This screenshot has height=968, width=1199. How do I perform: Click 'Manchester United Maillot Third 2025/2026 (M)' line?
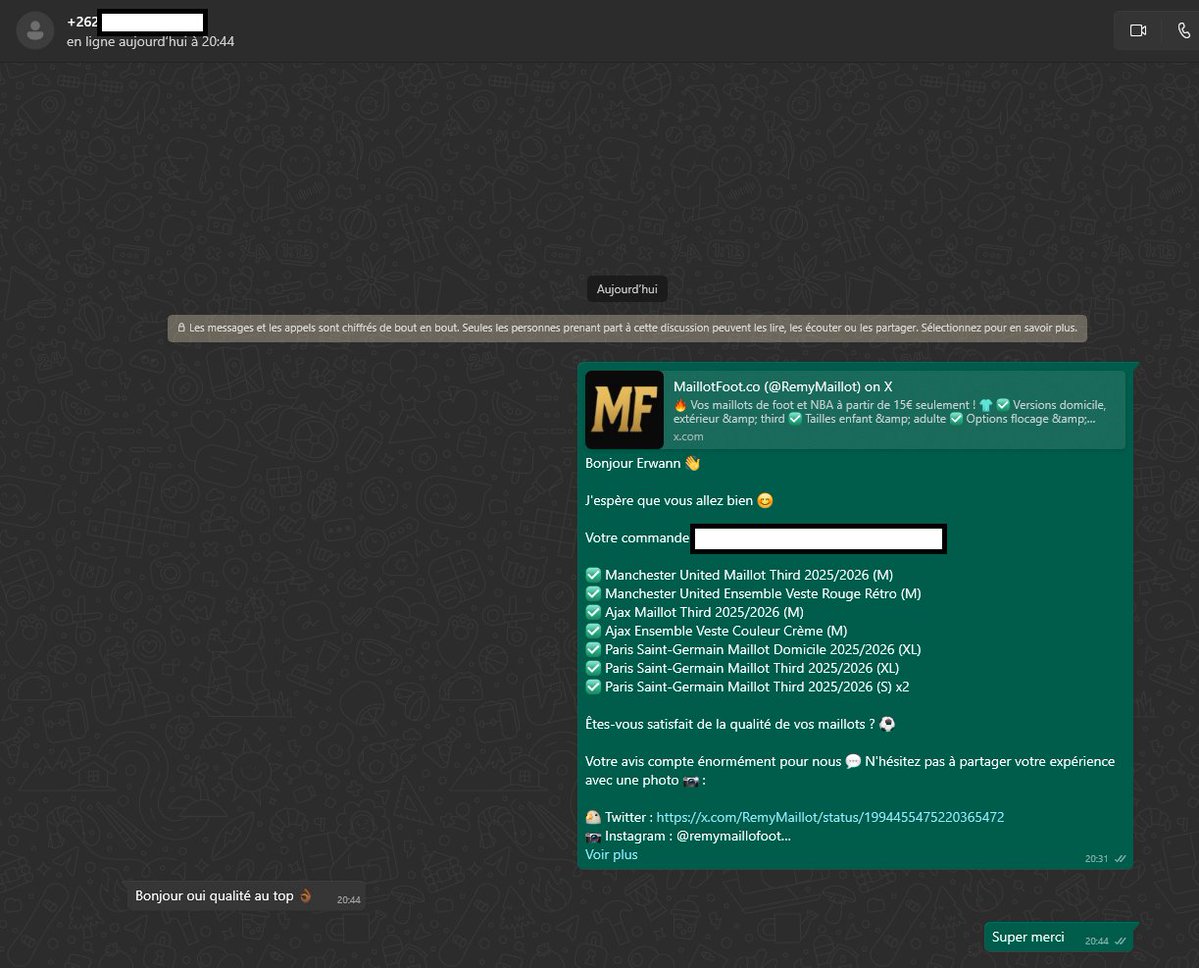pyautogui.click(x=739, y=575)
